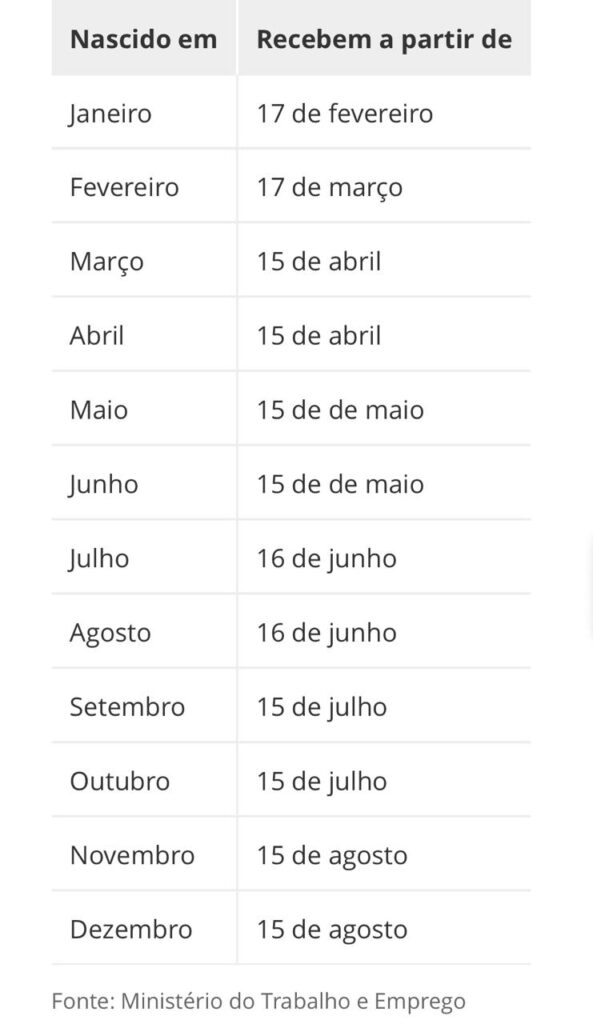Click '15 de agosto' in Dezembro row
The image size is (593, 1024).
384,929
